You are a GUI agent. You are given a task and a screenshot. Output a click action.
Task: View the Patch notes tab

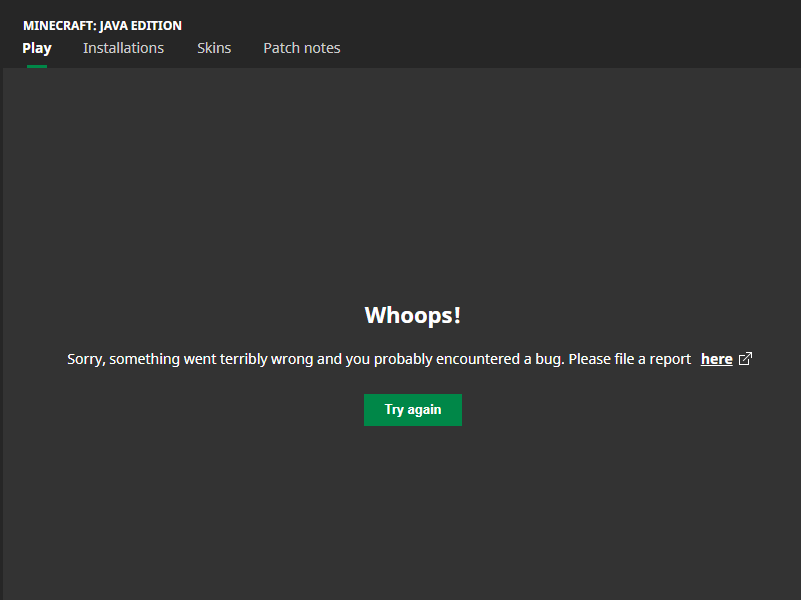coord(301,48)
